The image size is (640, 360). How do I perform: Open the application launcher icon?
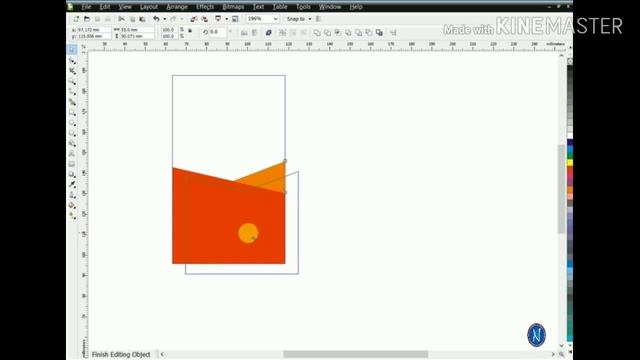coord(218,19)
